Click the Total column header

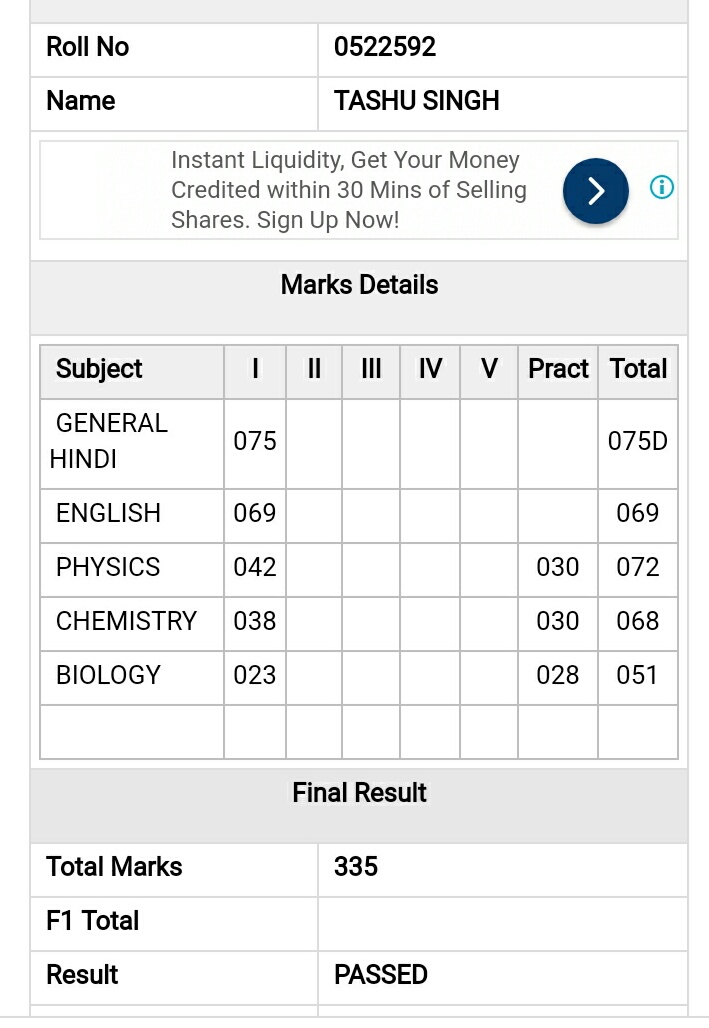click(638, 369)
